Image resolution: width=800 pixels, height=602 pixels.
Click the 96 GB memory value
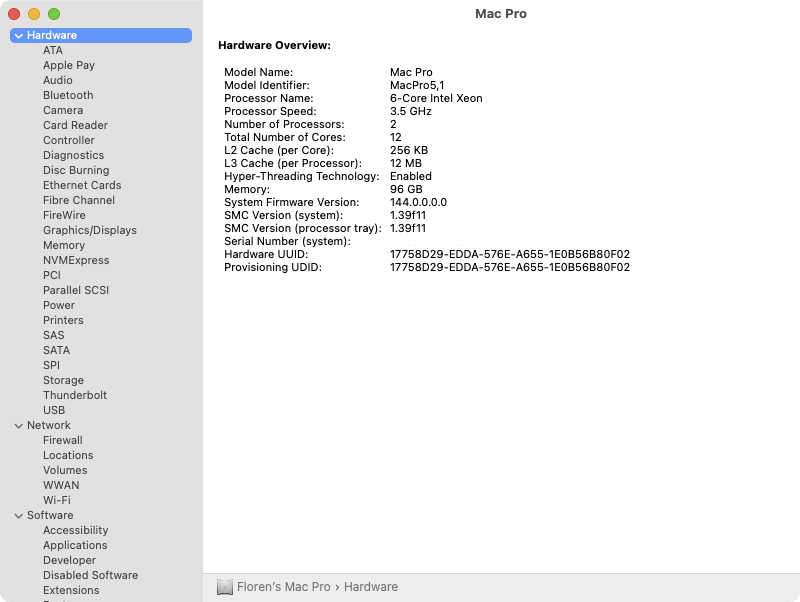pyautogui.click(x=406, y=189)
